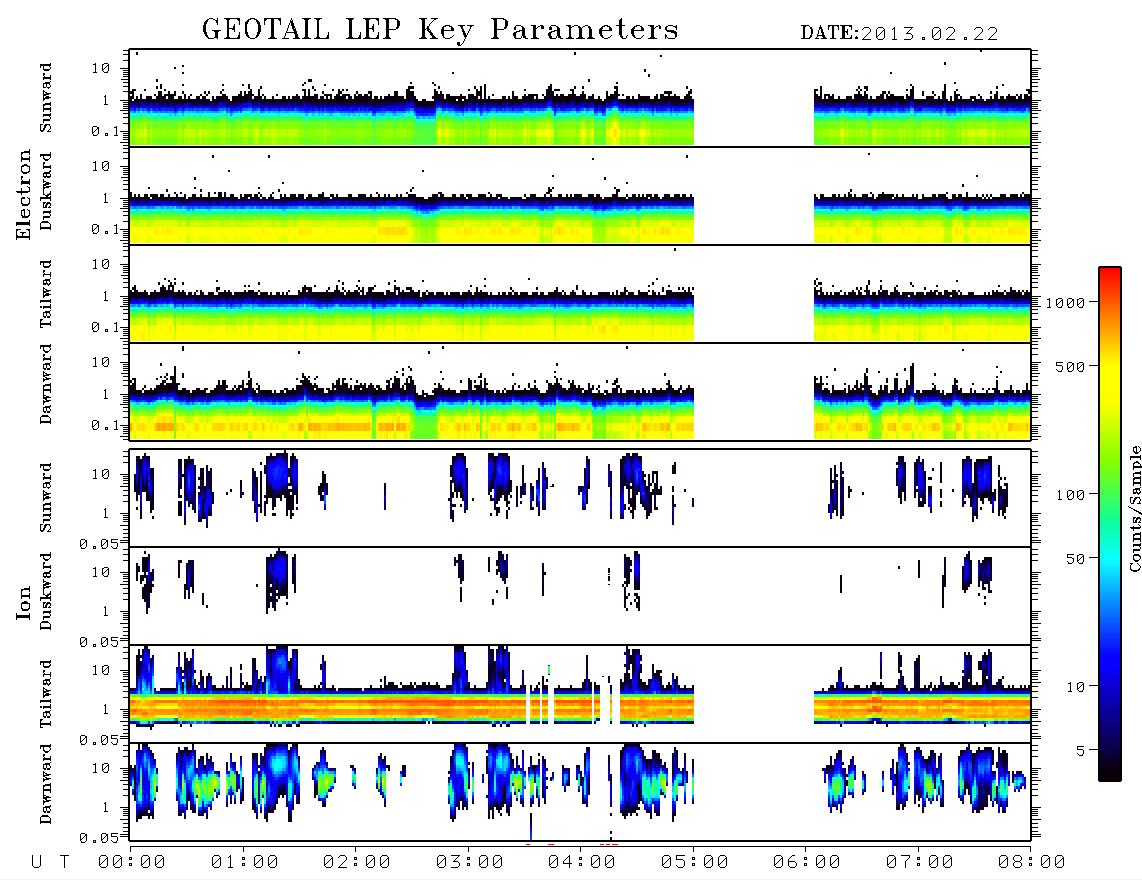Screen dimensions: 1142x880
Task: Click the Electron 'Tailward' panel label
Action: point(46,294)
